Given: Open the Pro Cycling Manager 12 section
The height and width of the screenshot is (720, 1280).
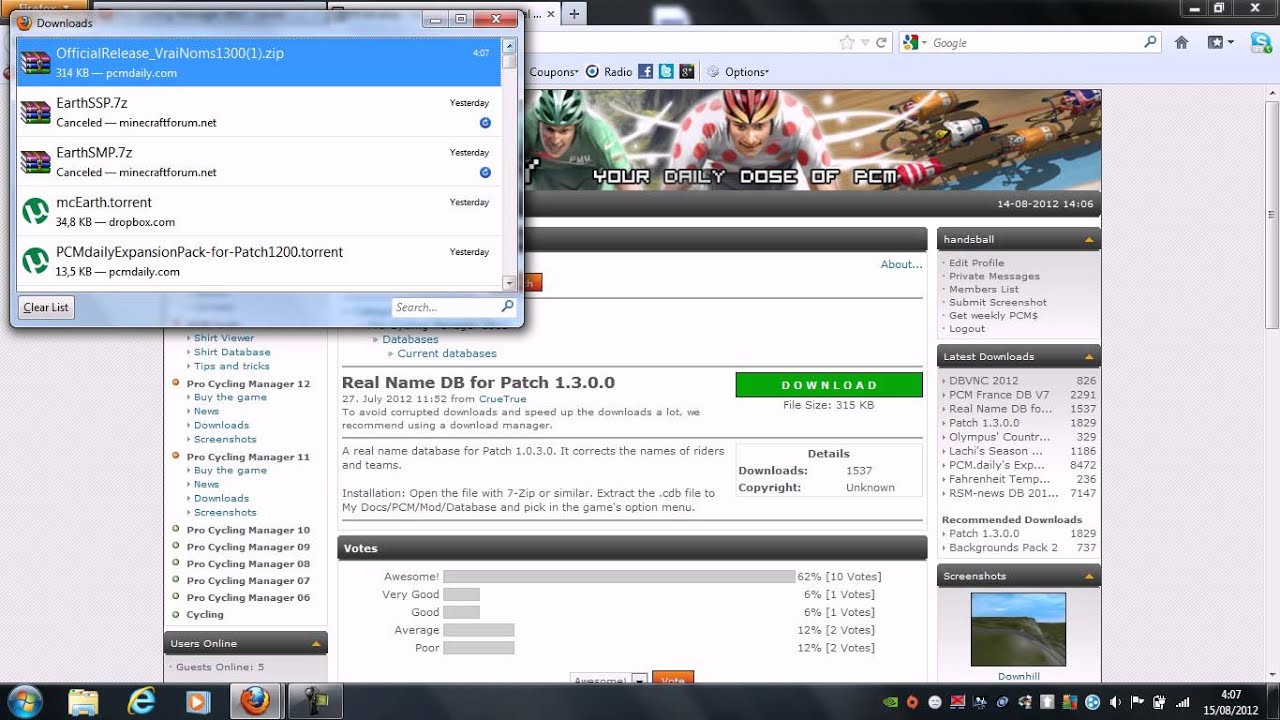Looking at the screenshot, I should coord(248,384).
